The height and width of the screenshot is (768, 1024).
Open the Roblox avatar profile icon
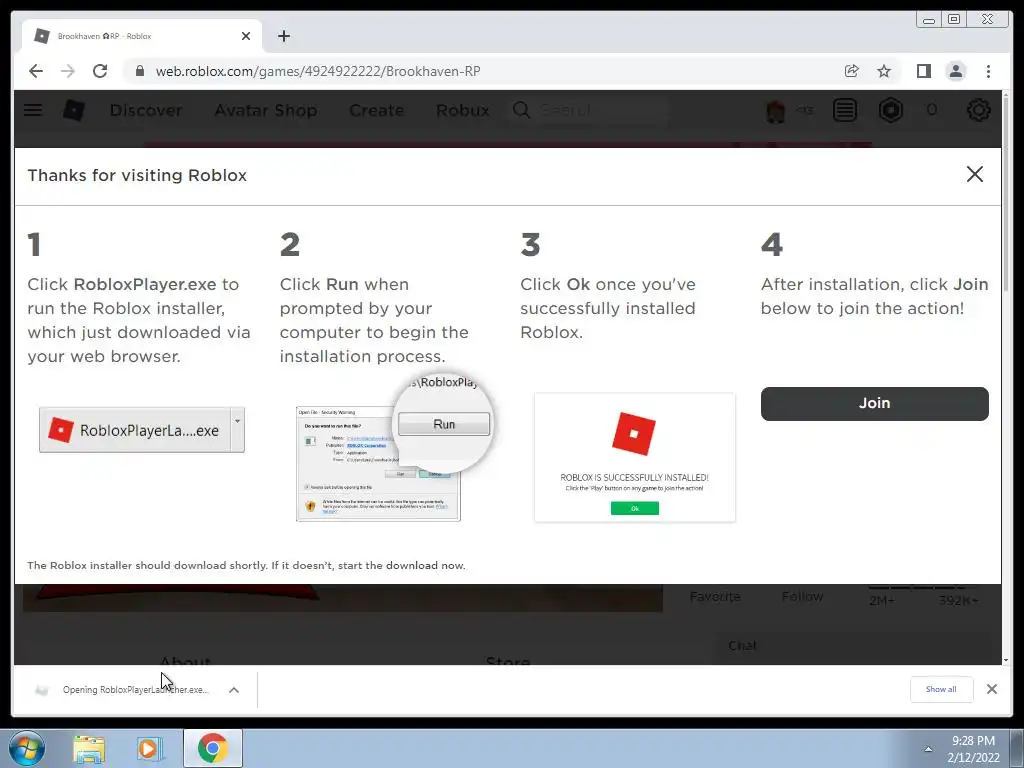pyautogui.click(x=775, y=110)
